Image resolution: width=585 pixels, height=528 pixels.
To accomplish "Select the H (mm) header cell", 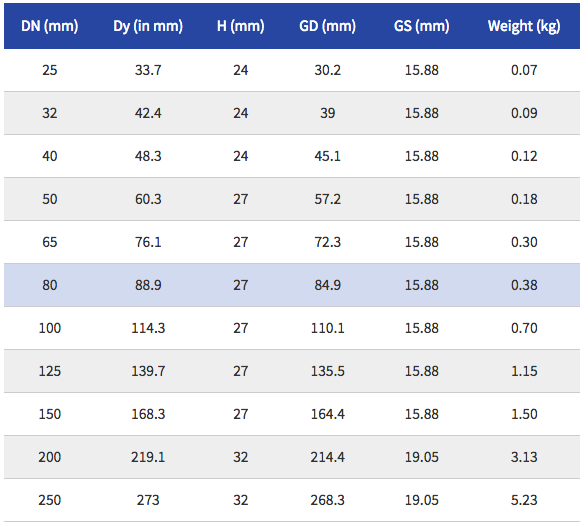I will click(241, 26).
